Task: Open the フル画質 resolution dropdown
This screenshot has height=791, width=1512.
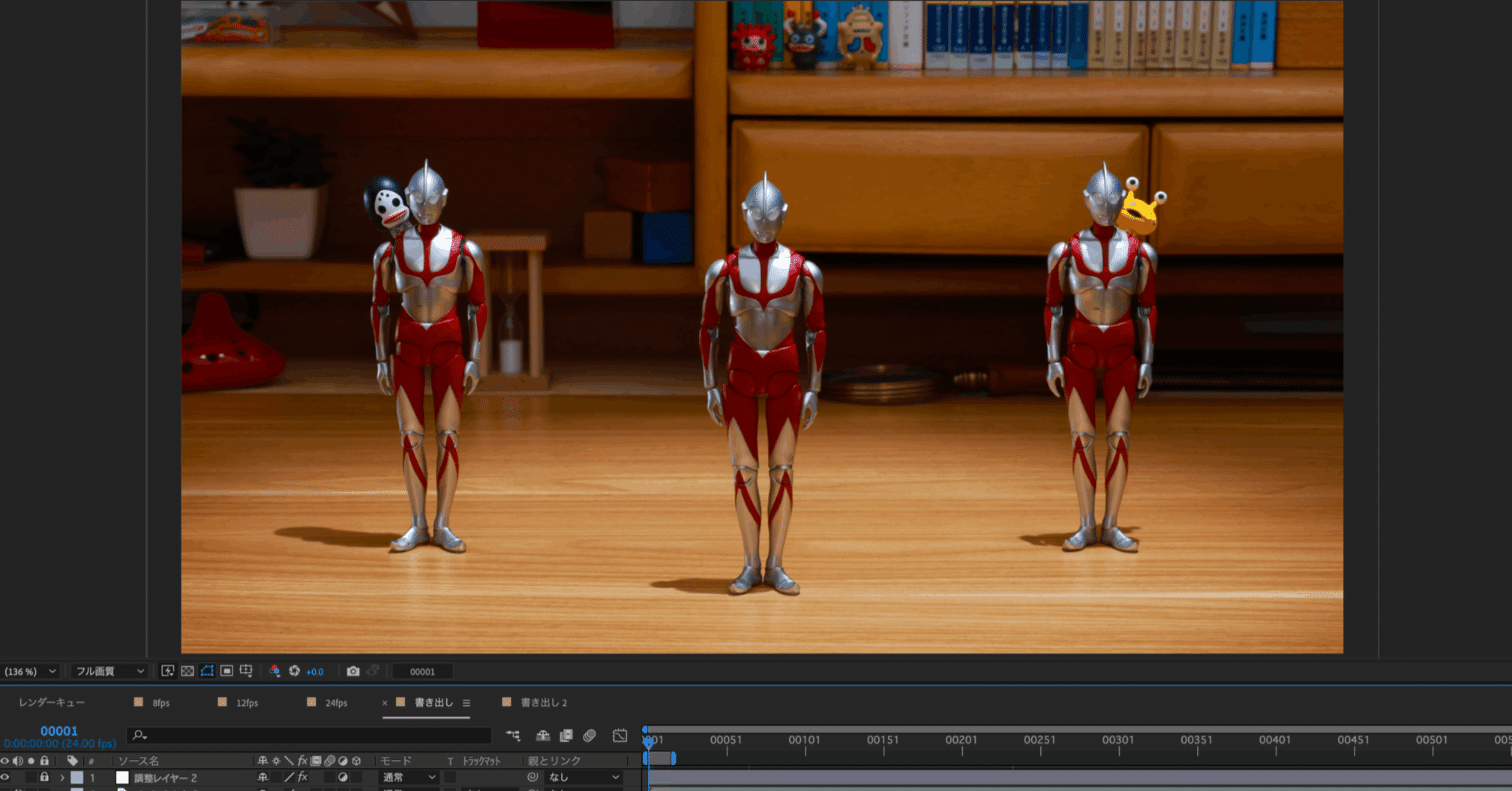Action: tap(109, 671)
